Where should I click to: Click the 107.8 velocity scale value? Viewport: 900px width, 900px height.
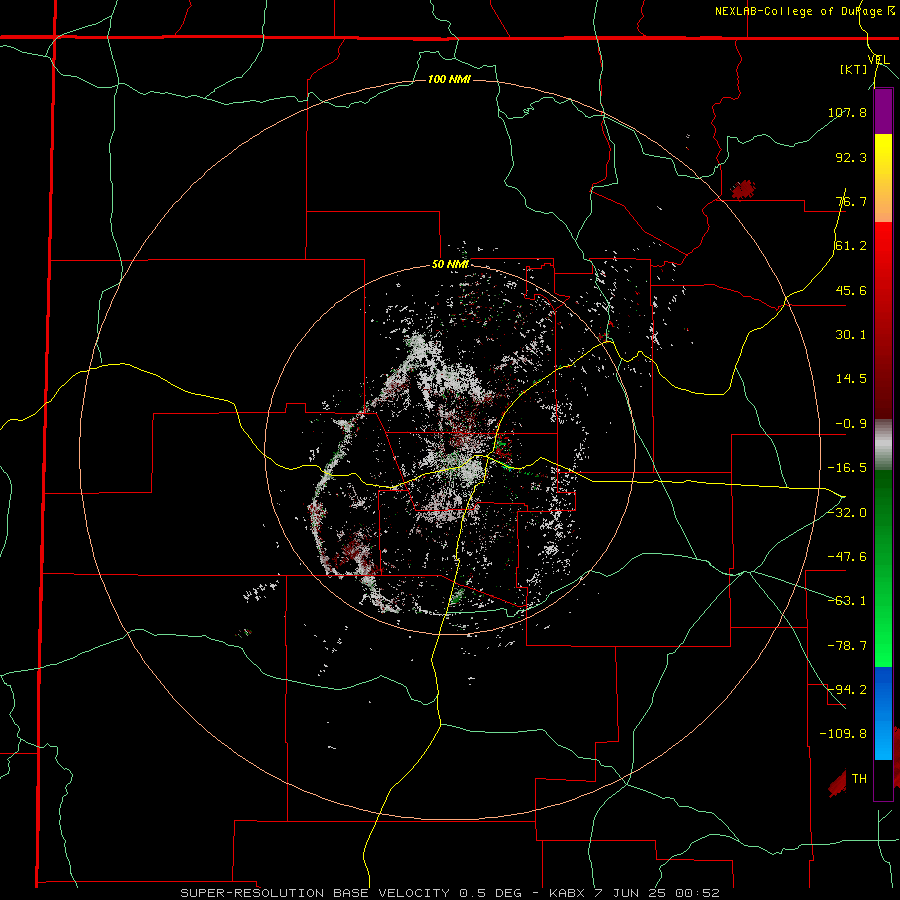(x=847, y=112)
